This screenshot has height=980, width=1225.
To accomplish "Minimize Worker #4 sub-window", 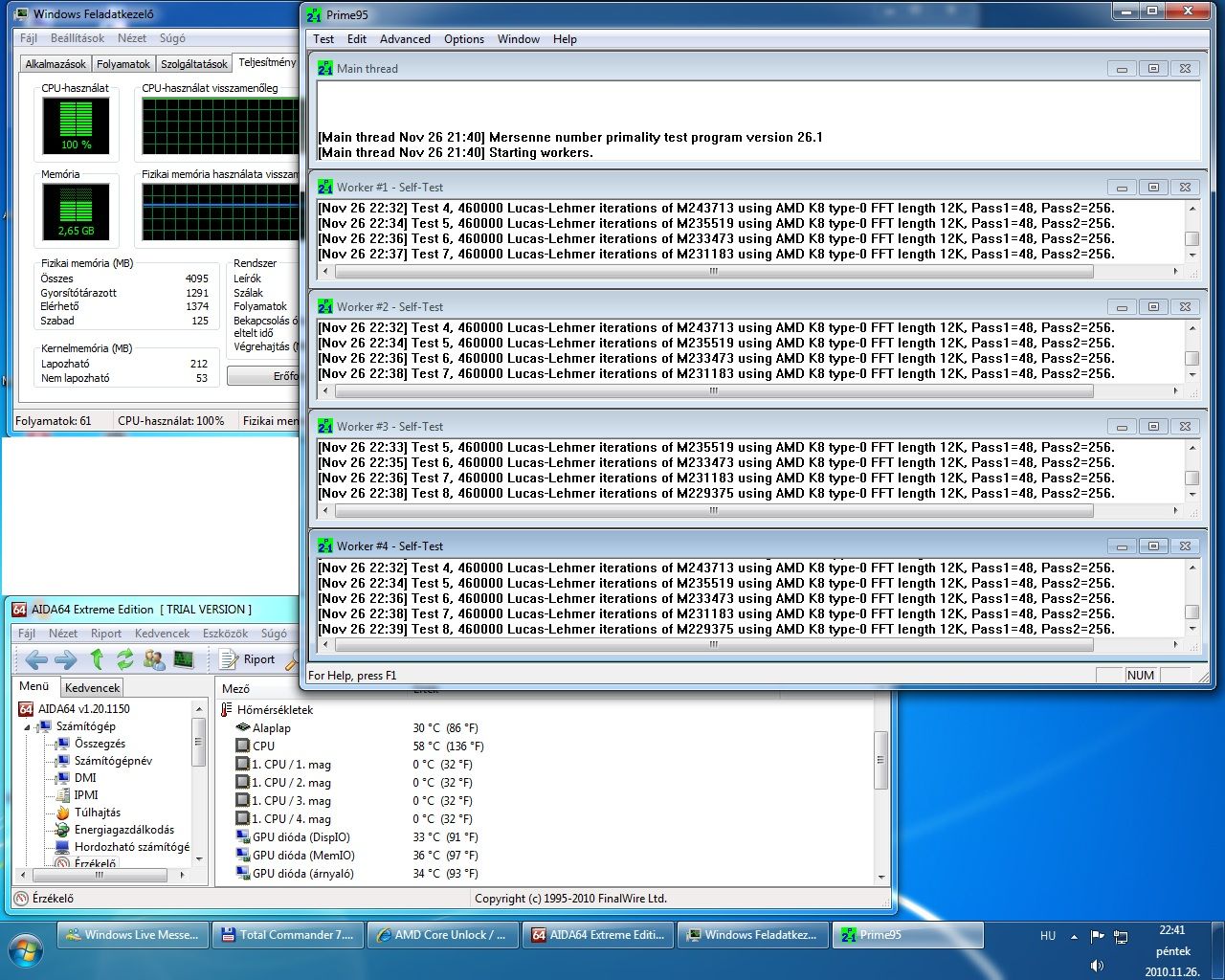I will click(1122, 546).
